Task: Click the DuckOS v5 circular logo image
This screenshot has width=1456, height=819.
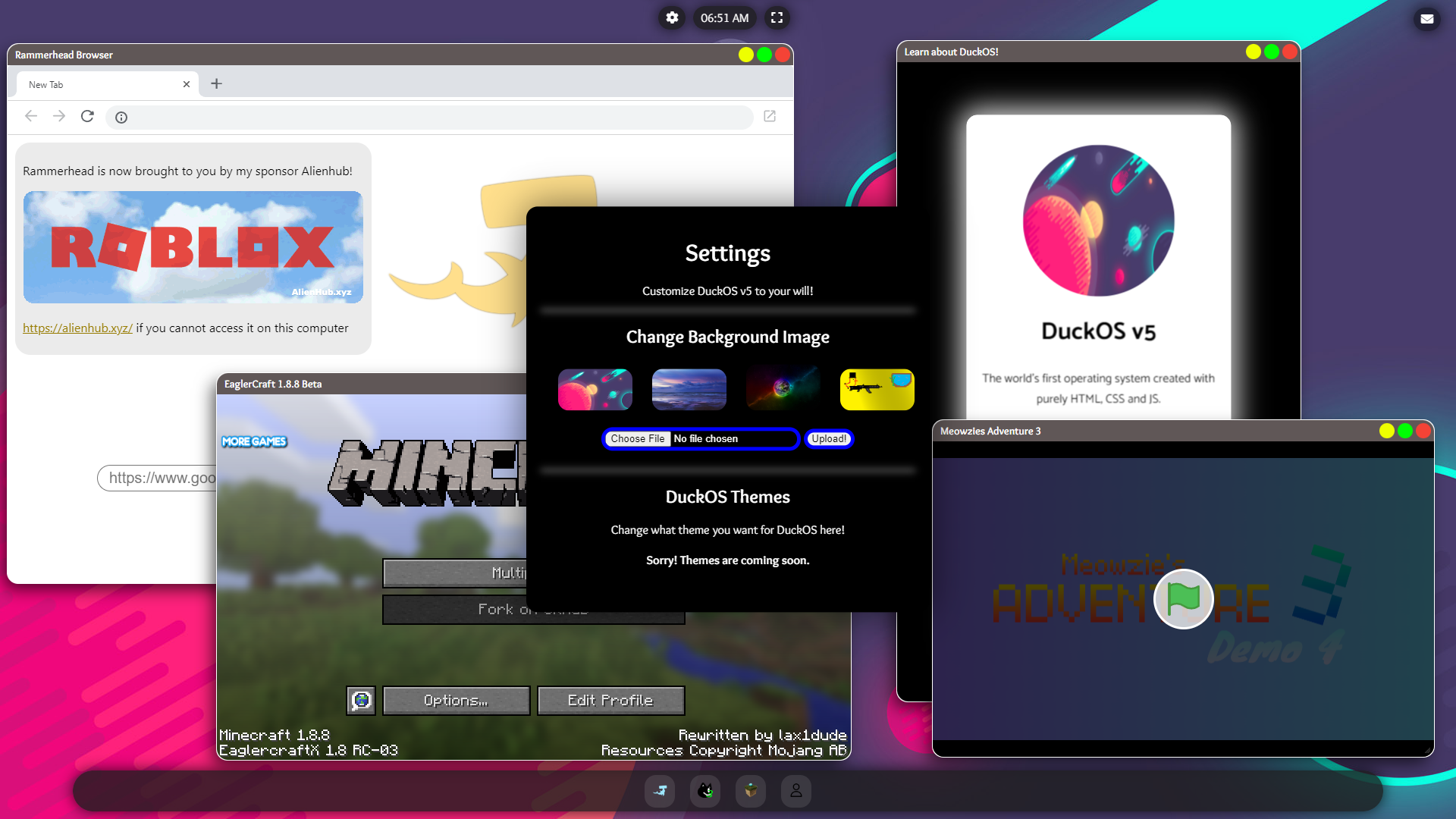Action: pyautogui.click(x=1098, y=221)
